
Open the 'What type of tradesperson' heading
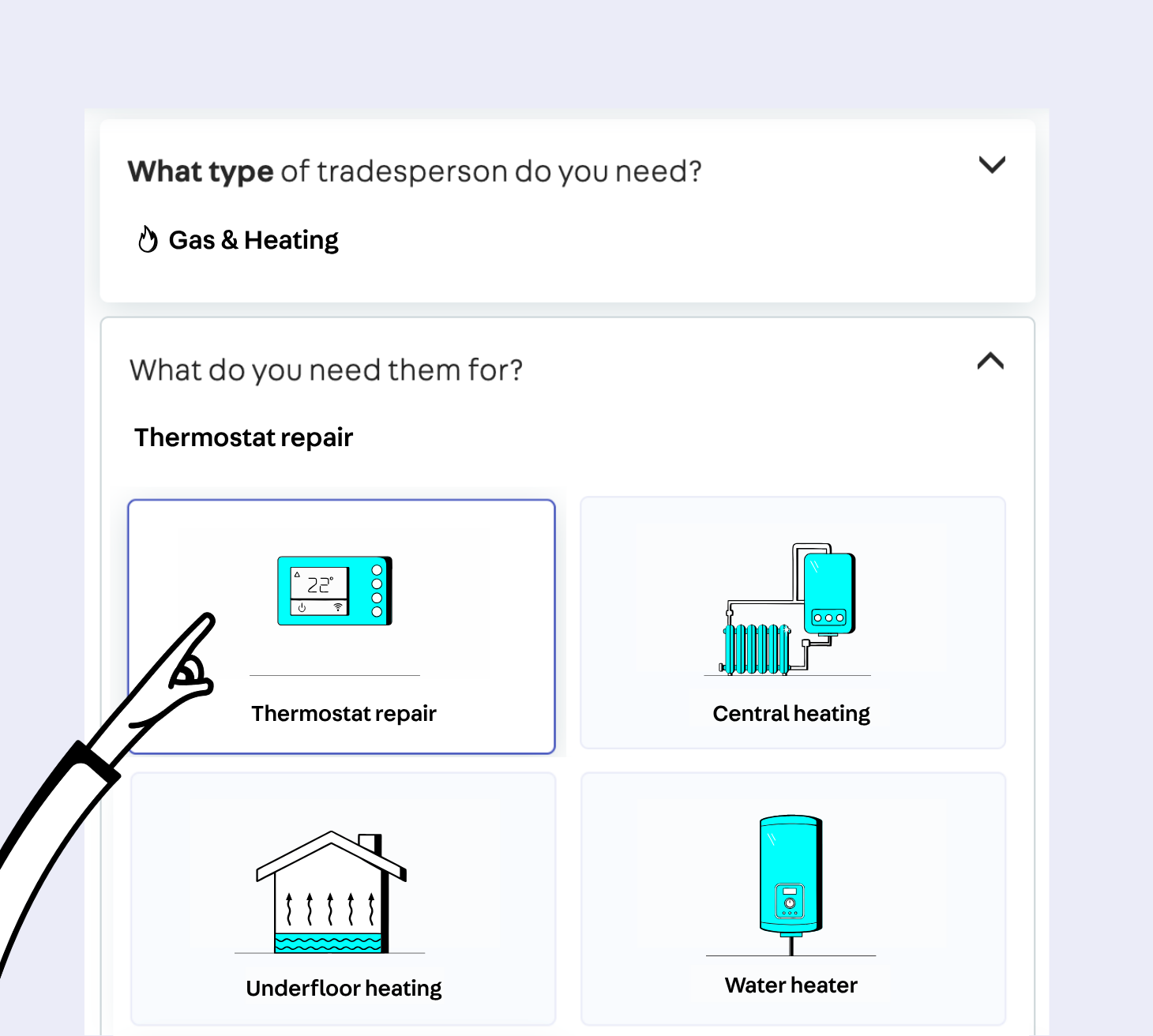click(415, 171)
